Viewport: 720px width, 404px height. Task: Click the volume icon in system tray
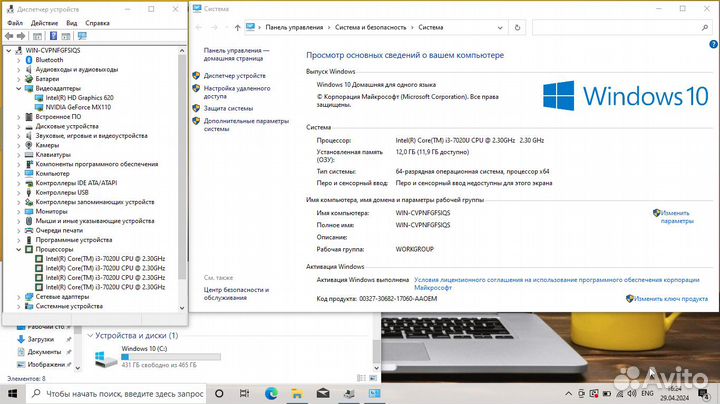point(632,393)
